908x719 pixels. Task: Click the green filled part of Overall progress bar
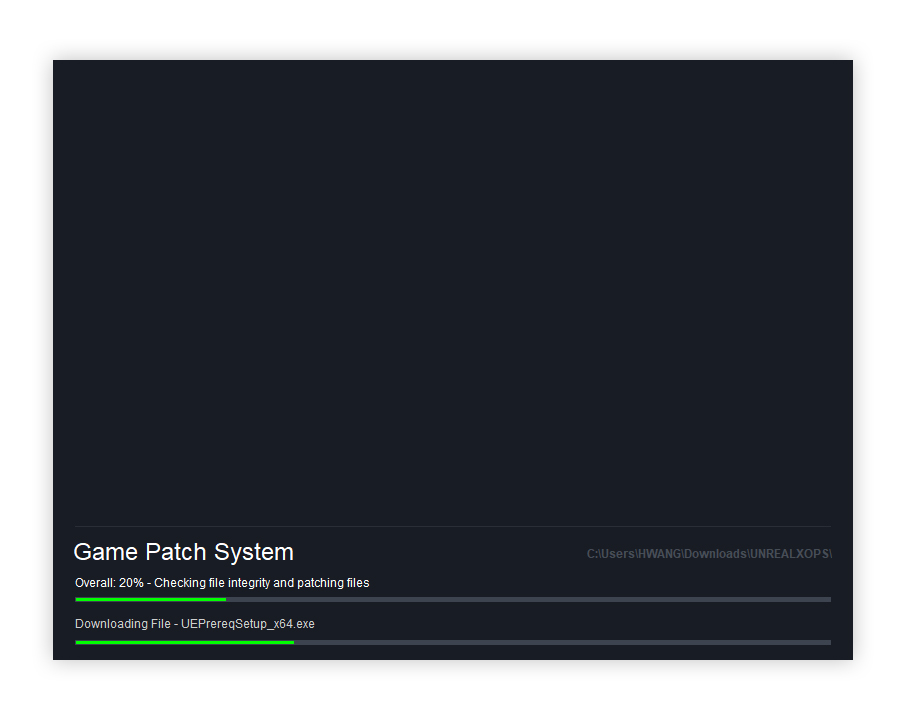tap(150, 599)
